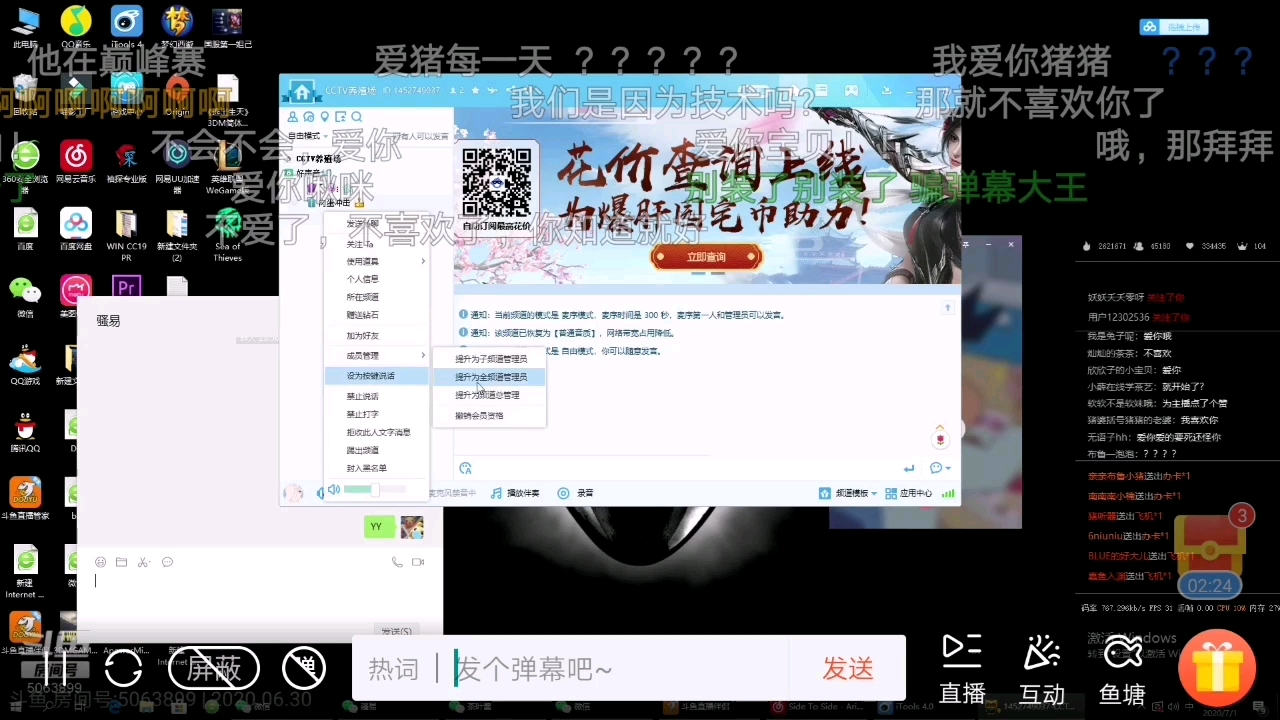This screenshot has width=1280, height=720.
Task: Toggle the 弹 danmaku off switch
Action: coord(304,668)
